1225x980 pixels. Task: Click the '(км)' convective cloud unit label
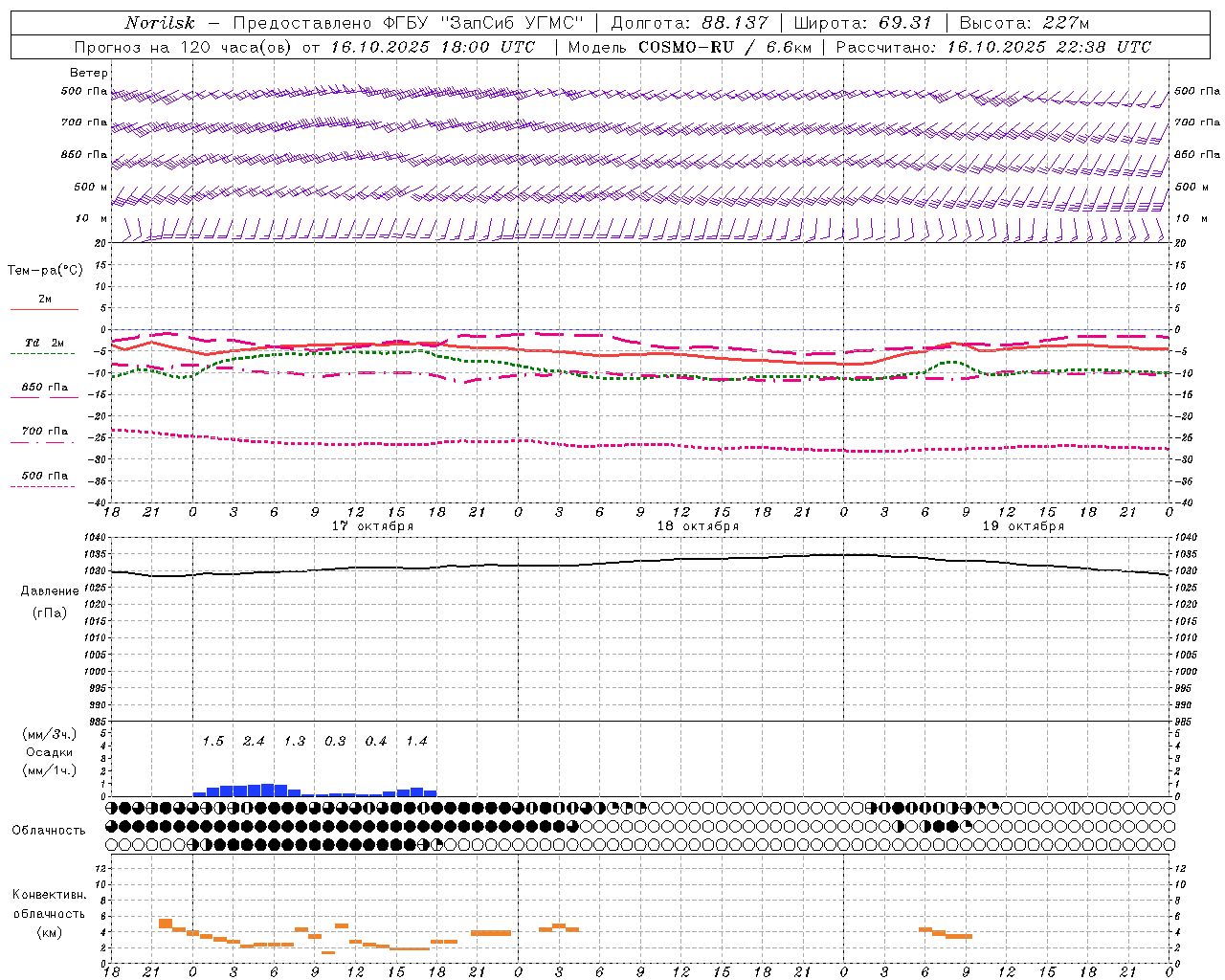[50, 932]
